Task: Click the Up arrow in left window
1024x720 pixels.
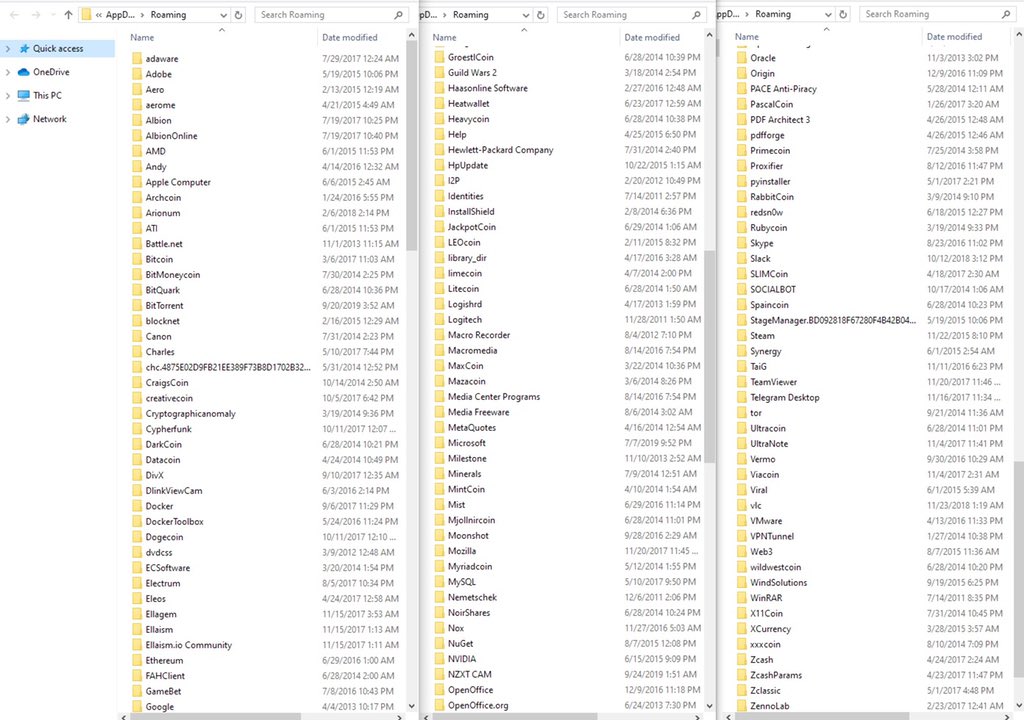Action: pos(68,14)
